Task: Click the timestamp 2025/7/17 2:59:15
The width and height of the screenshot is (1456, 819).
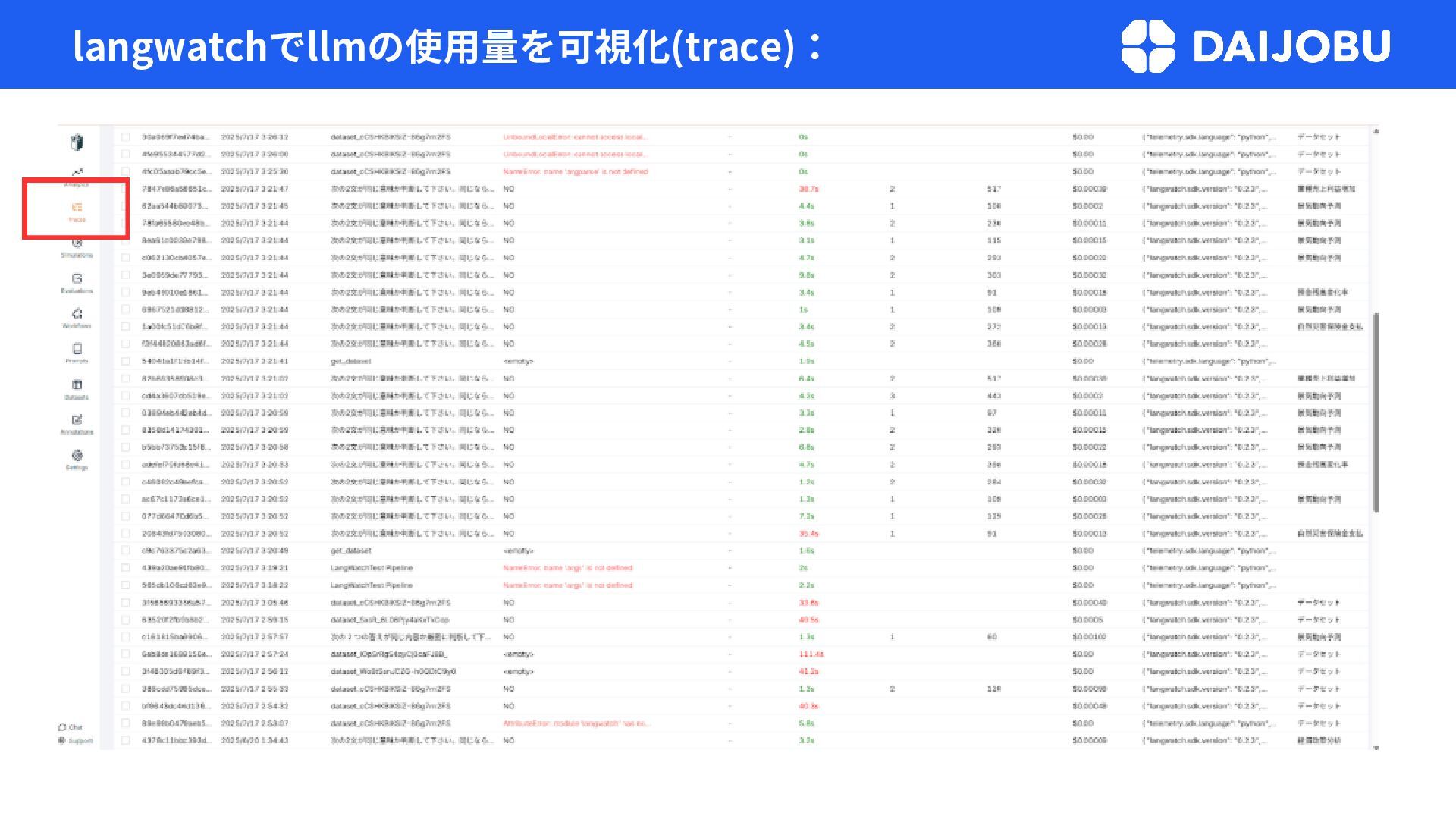Action: 255,620
